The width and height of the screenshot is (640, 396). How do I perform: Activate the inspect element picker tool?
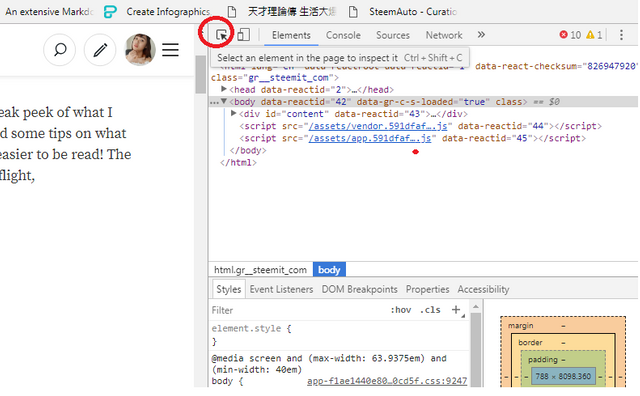pos(222,35)
